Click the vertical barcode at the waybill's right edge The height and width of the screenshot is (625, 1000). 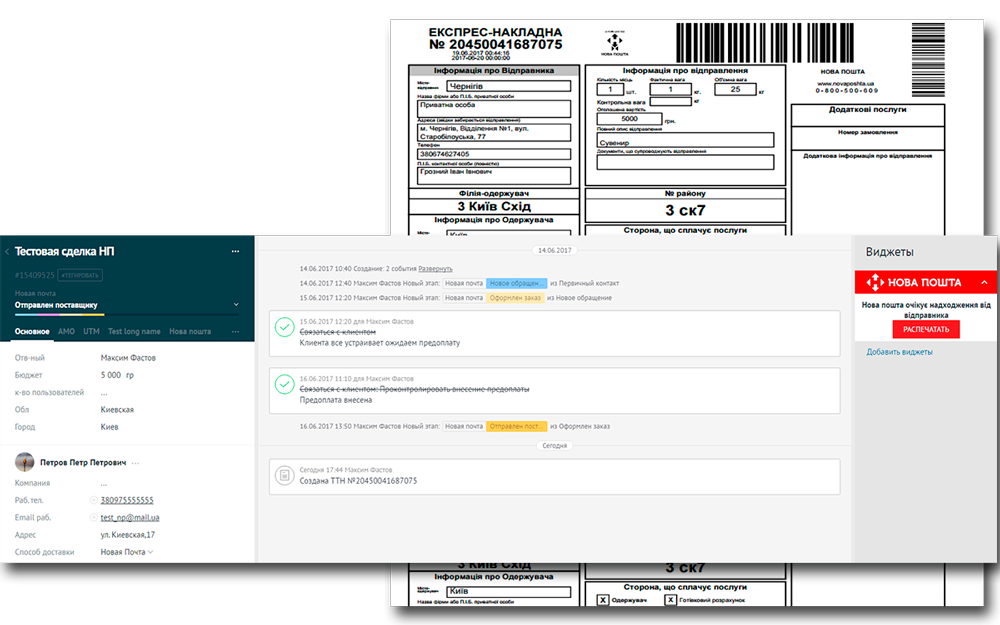928,59
